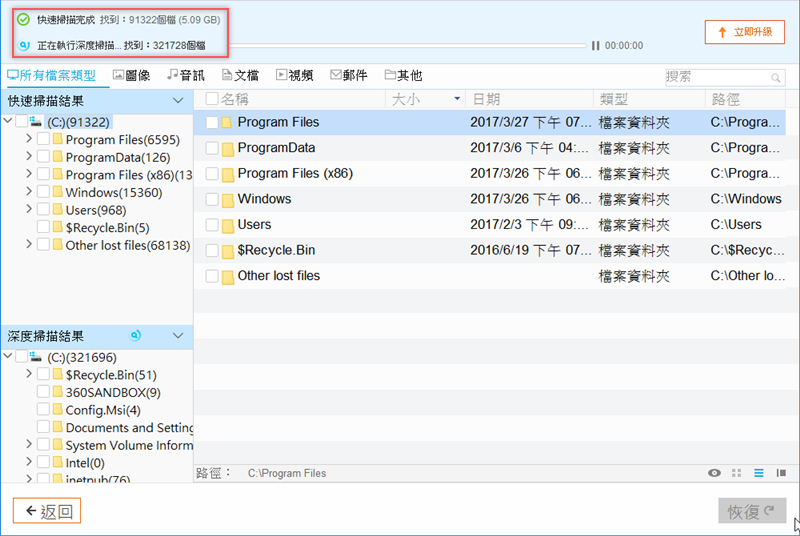800x536 pixels.
Task: Switch to list view
Action: (759, 473)
